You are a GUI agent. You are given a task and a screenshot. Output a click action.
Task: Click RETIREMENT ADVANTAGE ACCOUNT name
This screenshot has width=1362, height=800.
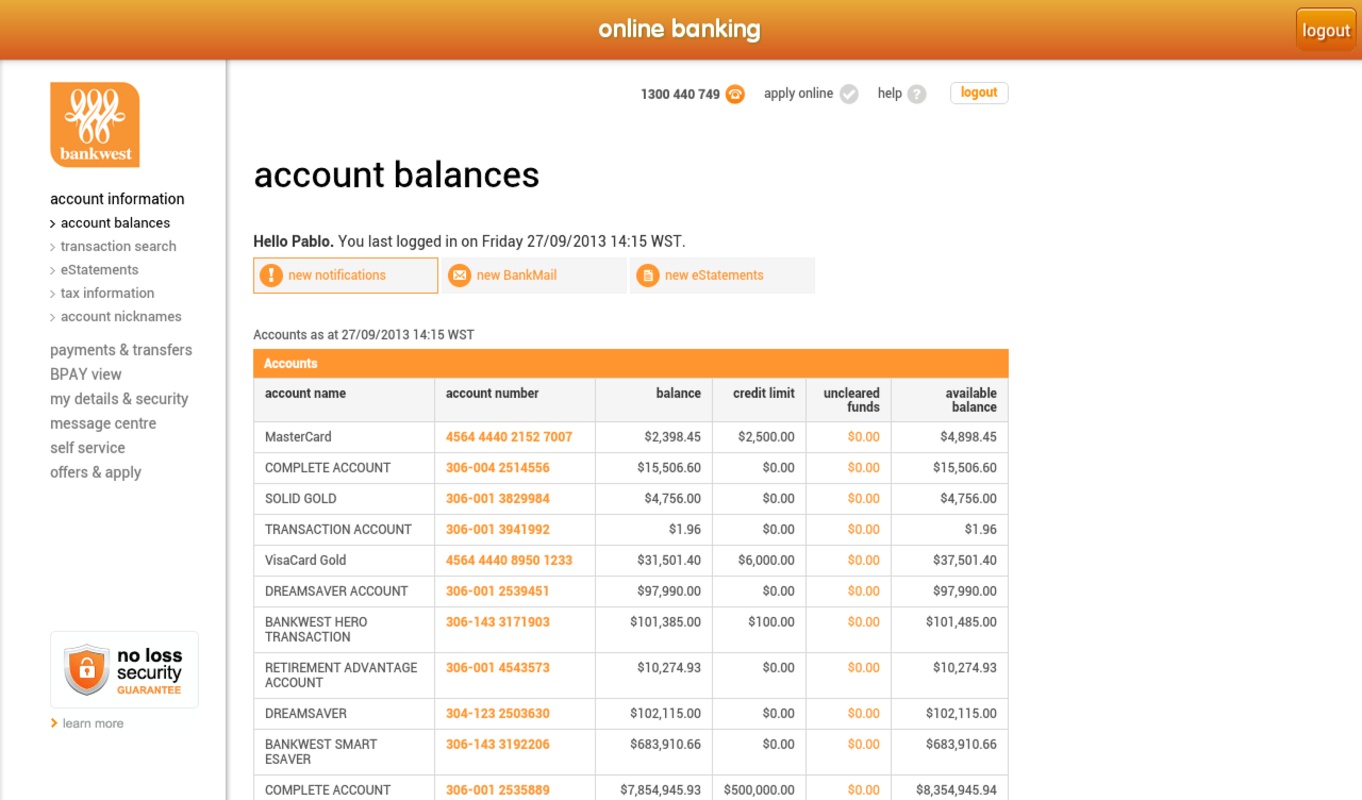[x=341, y=676]
